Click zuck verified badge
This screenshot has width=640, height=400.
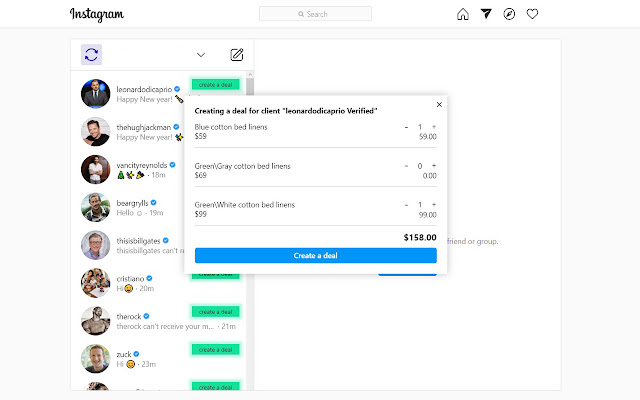[136, 354]
